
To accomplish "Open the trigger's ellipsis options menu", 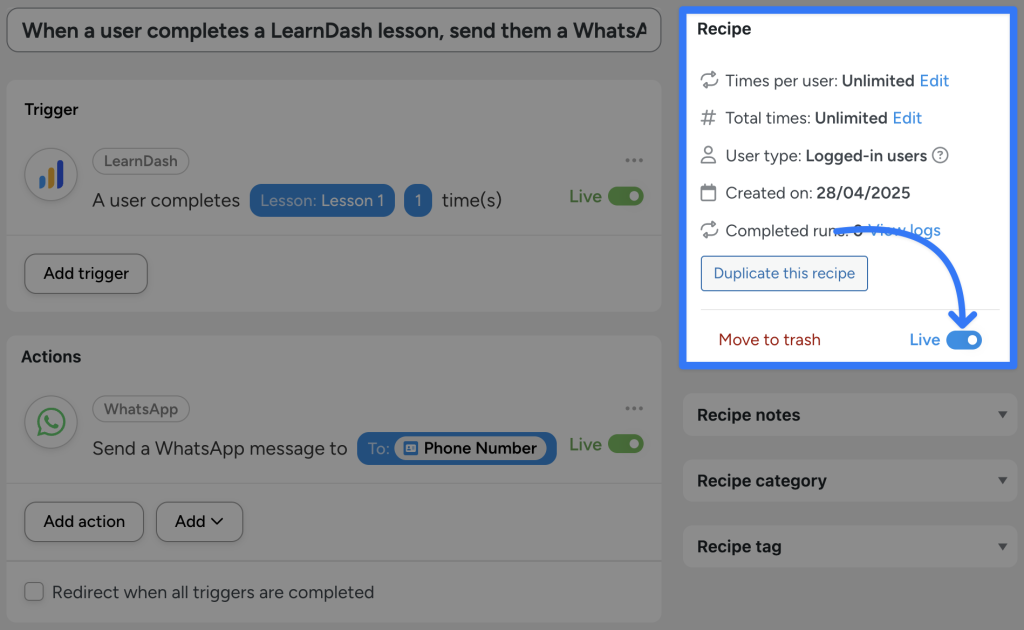I will pos(634,159).
